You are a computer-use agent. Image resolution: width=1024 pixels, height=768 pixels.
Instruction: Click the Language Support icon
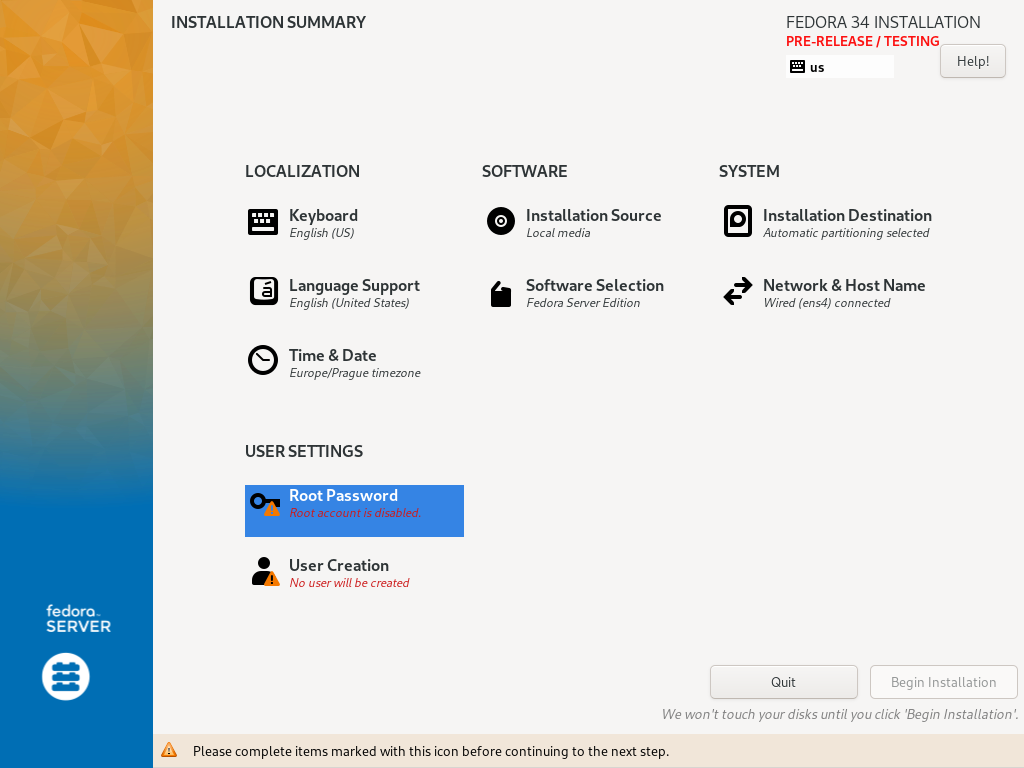click(x=263, y=291)
